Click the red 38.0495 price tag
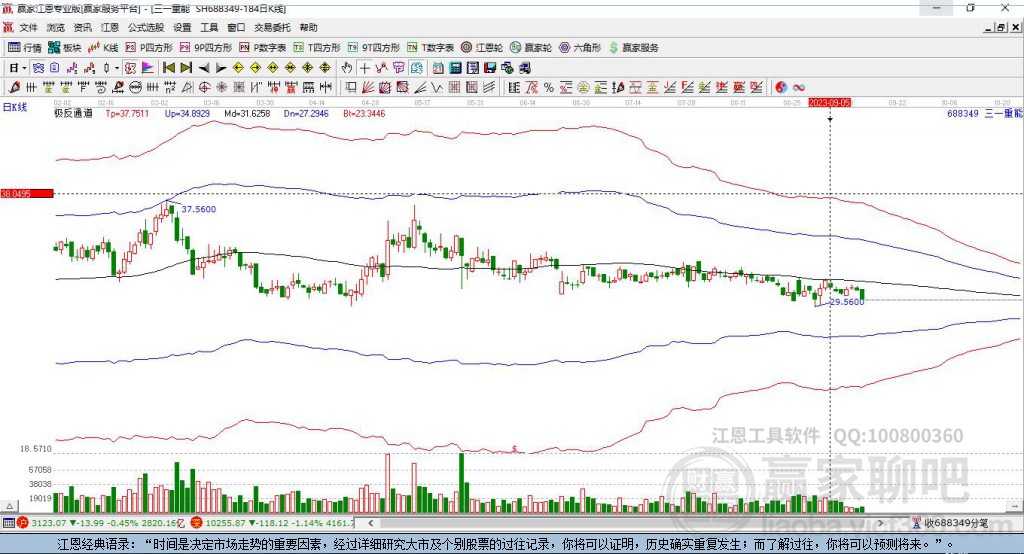The image size is (1024, 554). coord(27,193)
